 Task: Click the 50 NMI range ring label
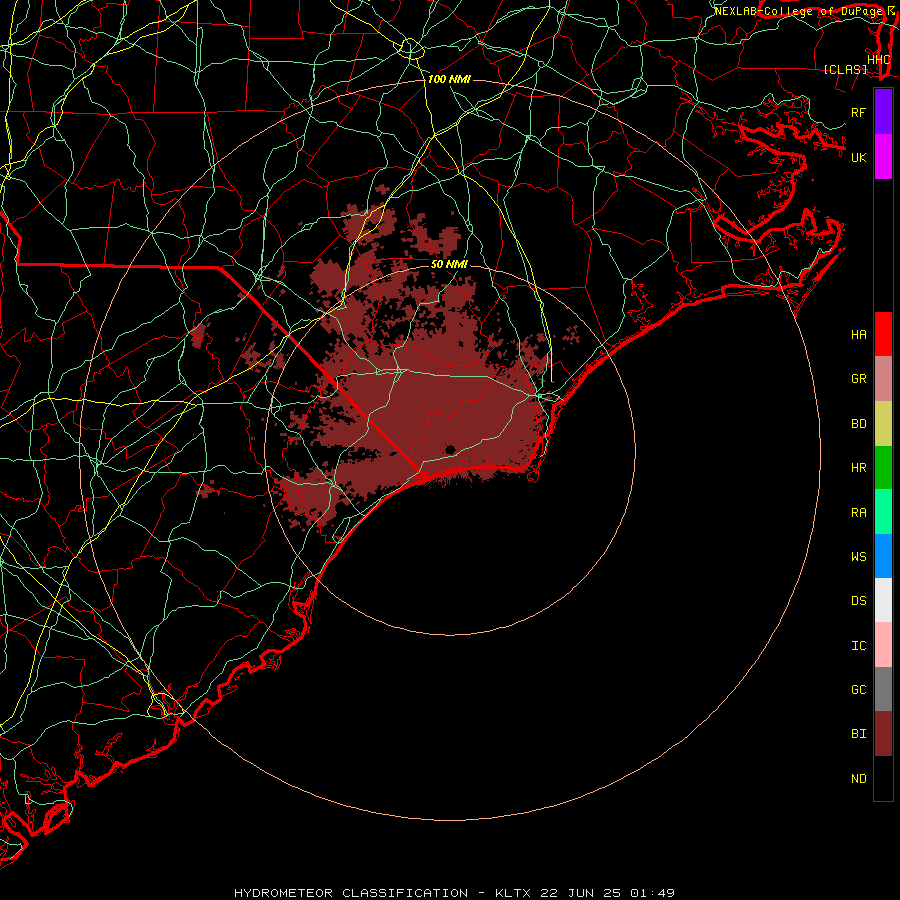449,264
